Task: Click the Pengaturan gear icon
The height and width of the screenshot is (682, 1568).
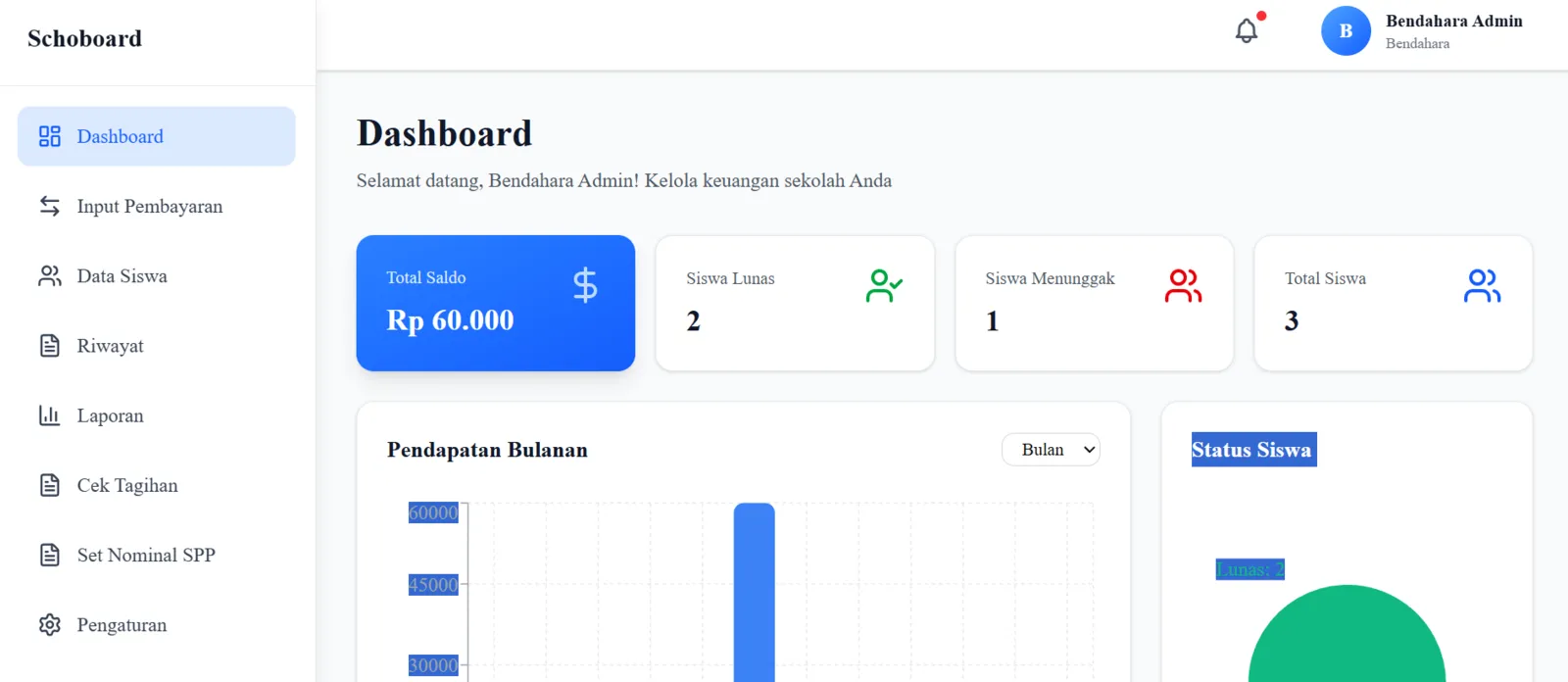Action: click(50, 624)
